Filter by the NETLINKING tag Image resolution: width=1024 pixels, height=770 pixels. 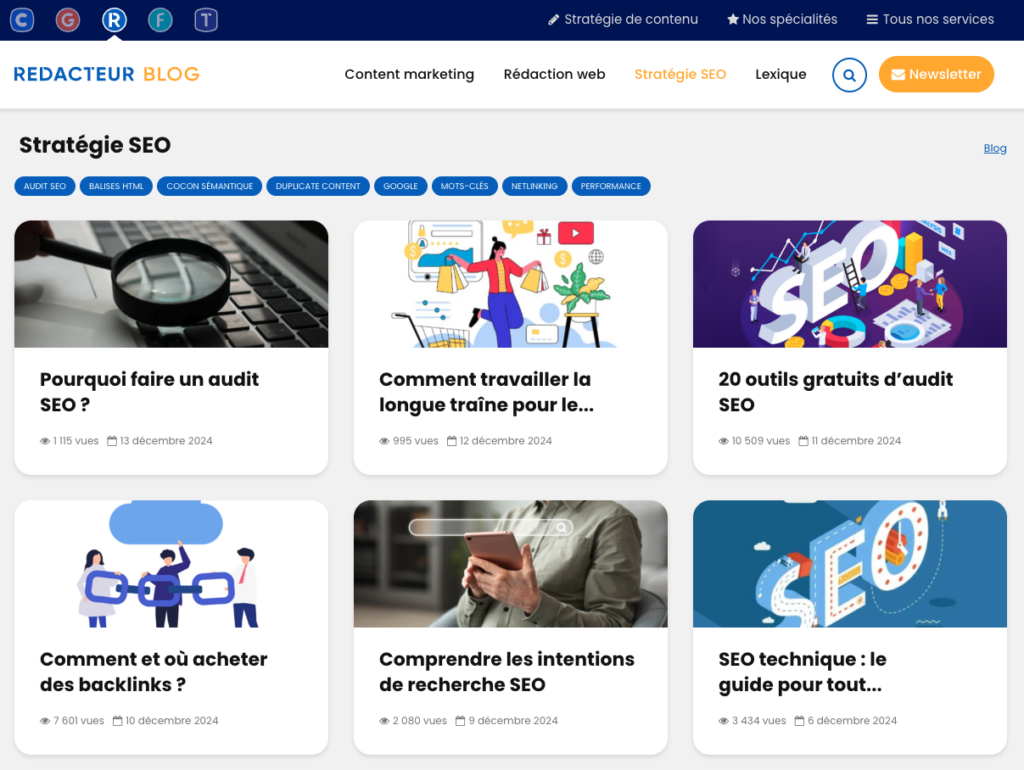coord(534,186)
